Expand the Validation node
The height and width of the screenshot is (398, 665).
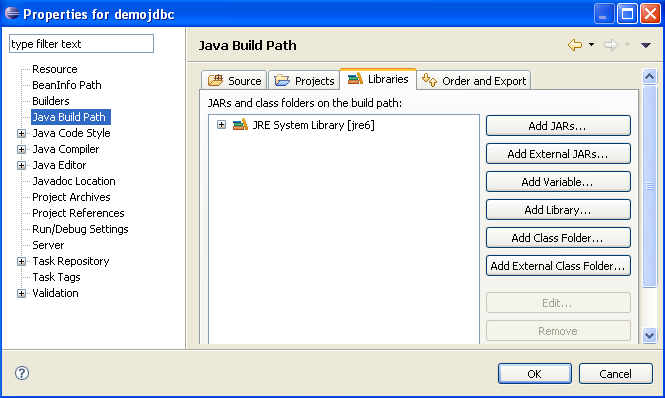[x=21, y=293]
